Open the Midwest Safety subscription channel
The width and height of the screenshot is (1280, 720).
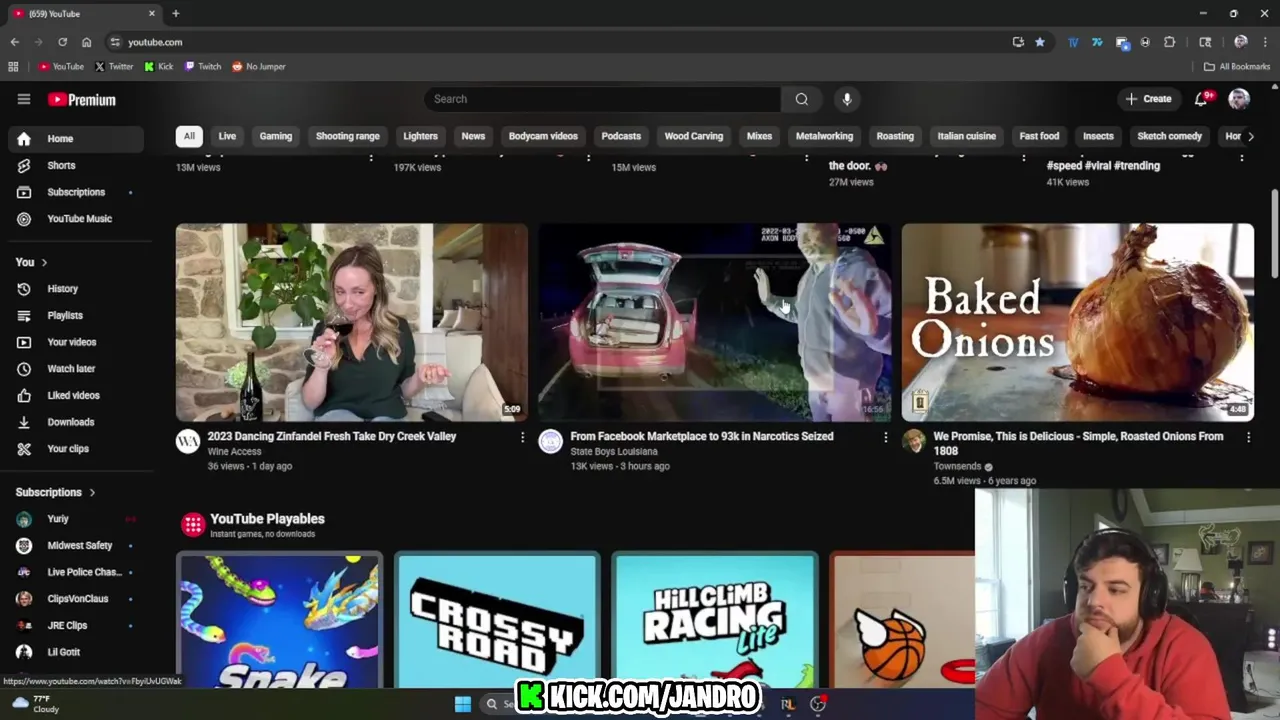pyautogui.click(x=76, y=546)
